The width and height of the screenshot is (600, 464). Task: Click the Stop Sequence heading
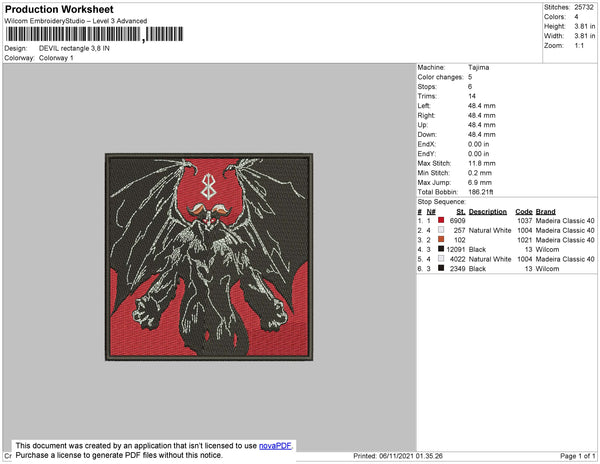(x=442, y=202)
